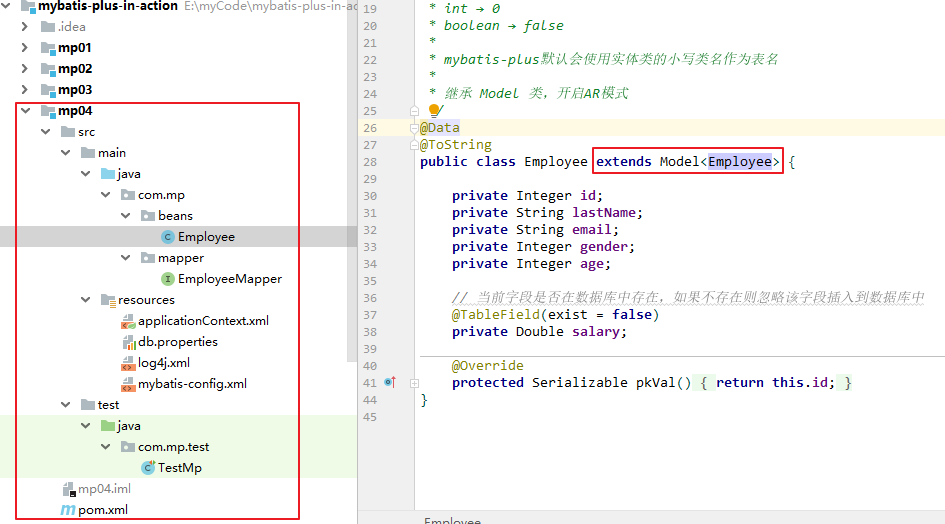Select log4j.xml in the tree
Screen dimensions: 945x524
(x=164, y=363)
